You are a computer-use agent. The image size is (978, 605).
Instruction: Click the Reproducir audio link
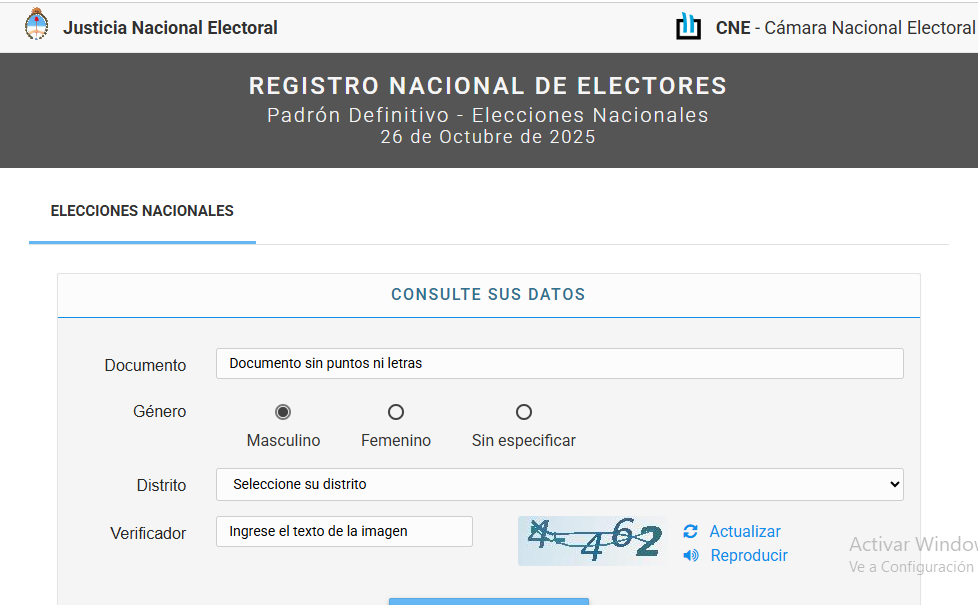tap(749, 555)
